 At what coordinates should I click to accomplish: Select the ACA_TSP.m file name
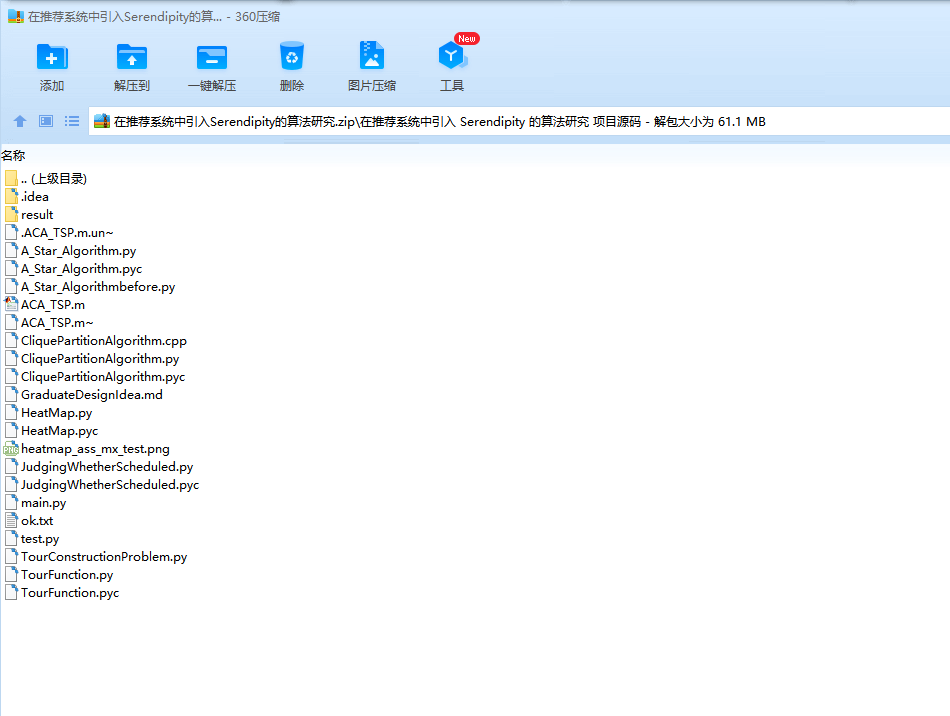(53, 305)
